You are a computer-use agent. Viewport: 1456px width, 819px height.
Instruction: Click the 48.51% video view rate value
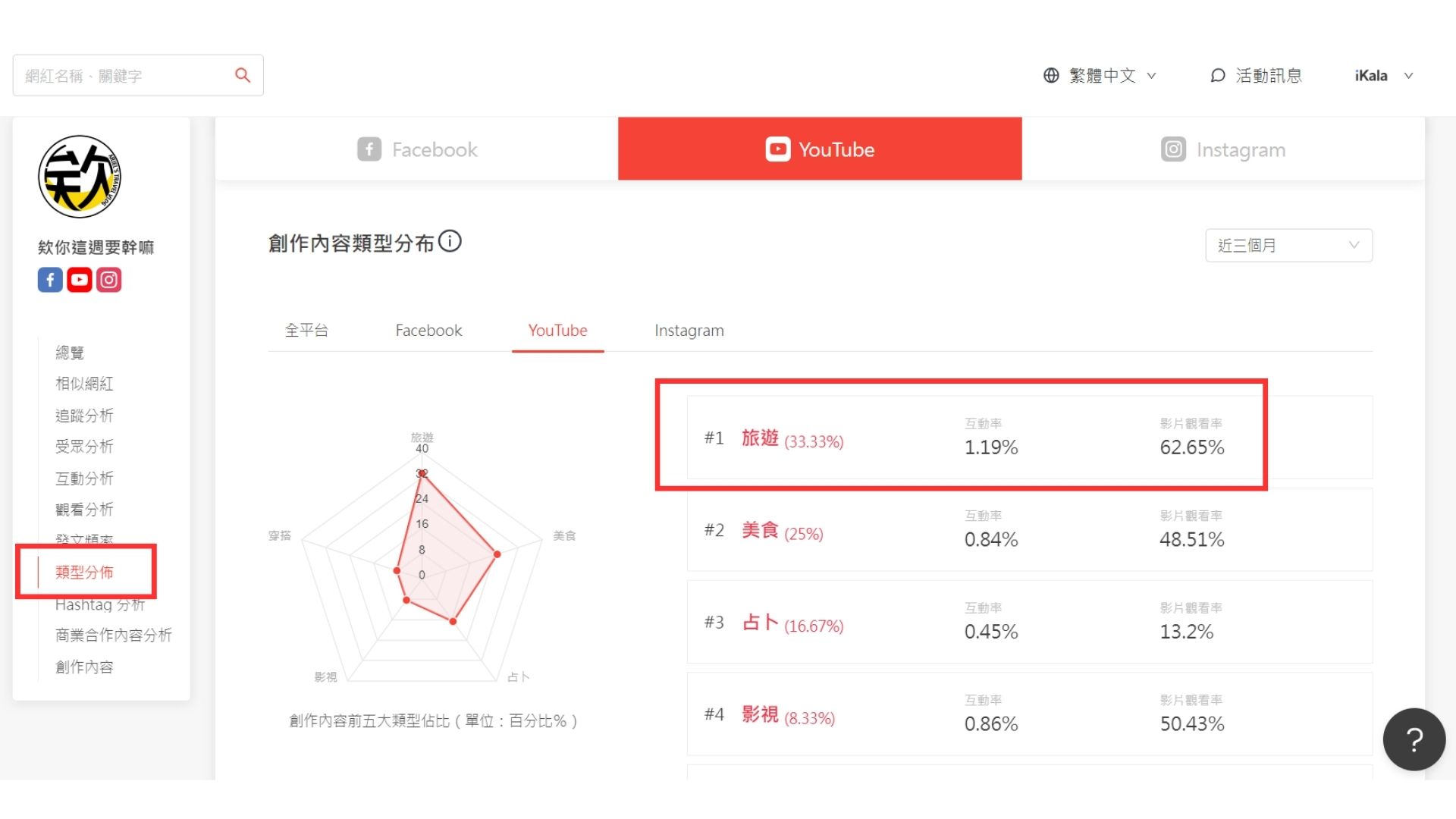[1192, 540]
